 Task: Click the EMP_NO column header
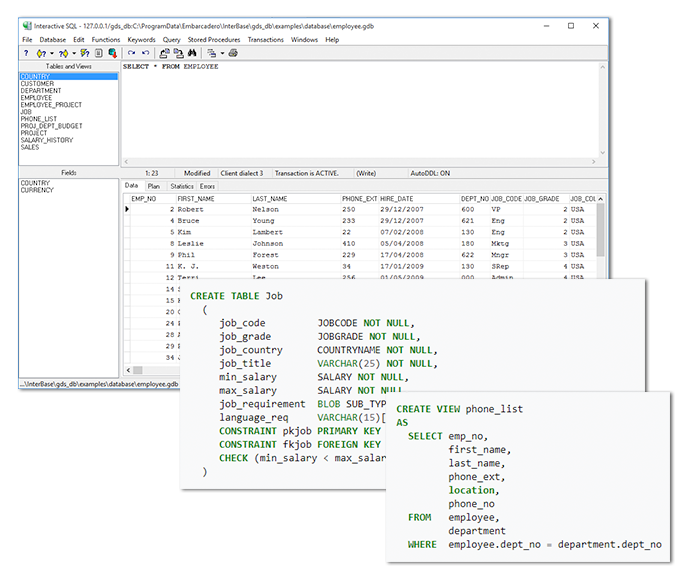coord(143,199)
